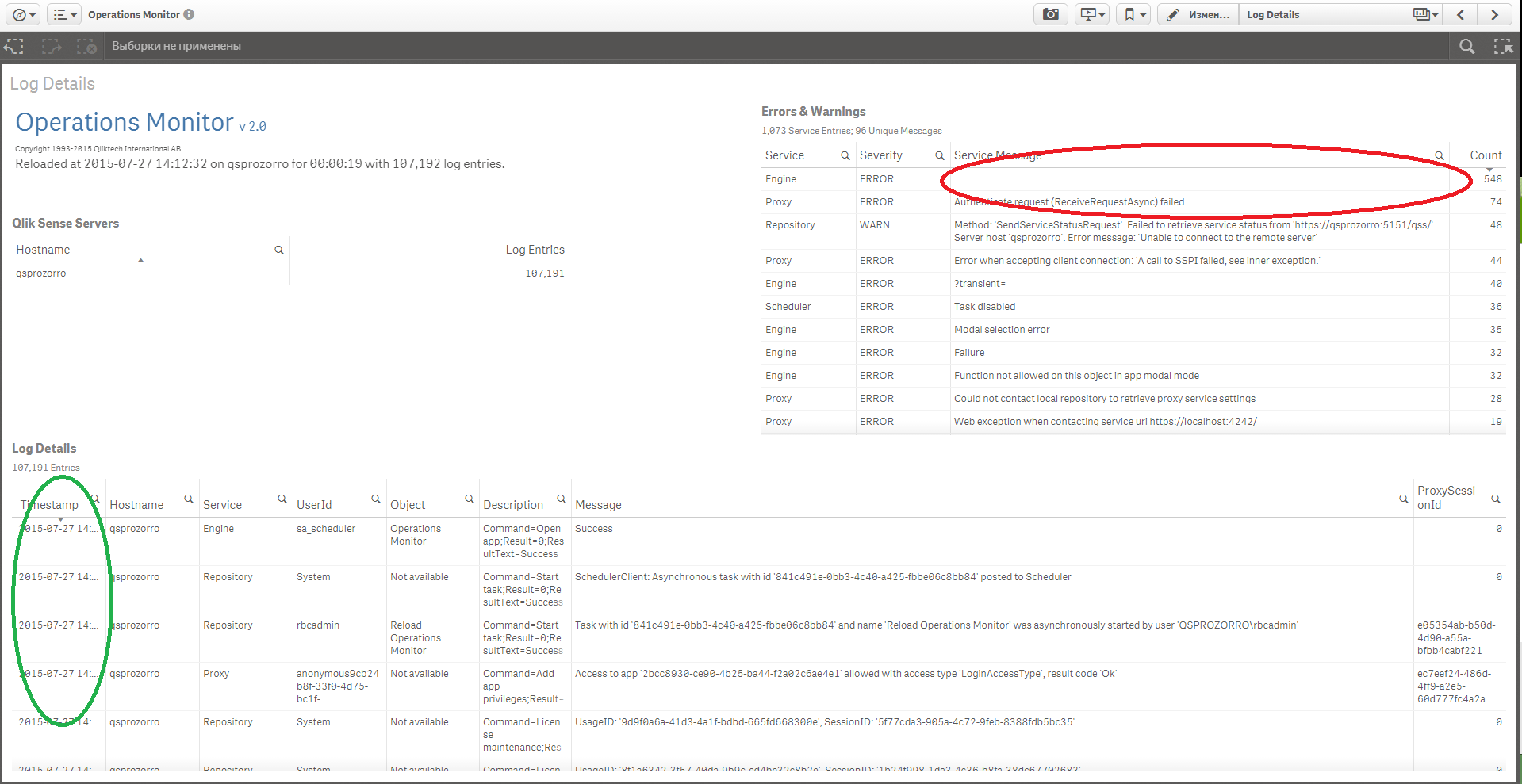Select the 'SchedulerClient: Asynchronous task' message
The image size is (1522, 784).
coord(822,577)
